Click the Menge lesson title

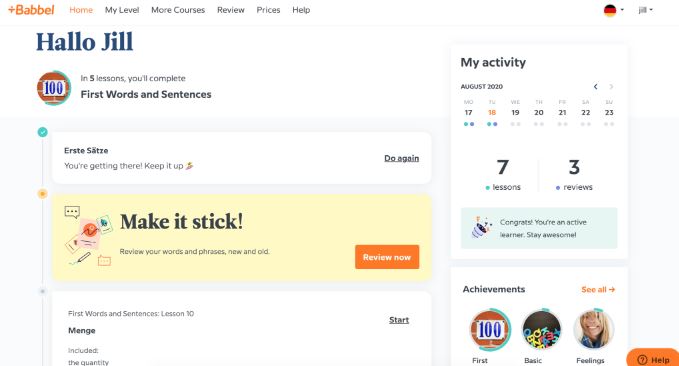tap(82, 330)
